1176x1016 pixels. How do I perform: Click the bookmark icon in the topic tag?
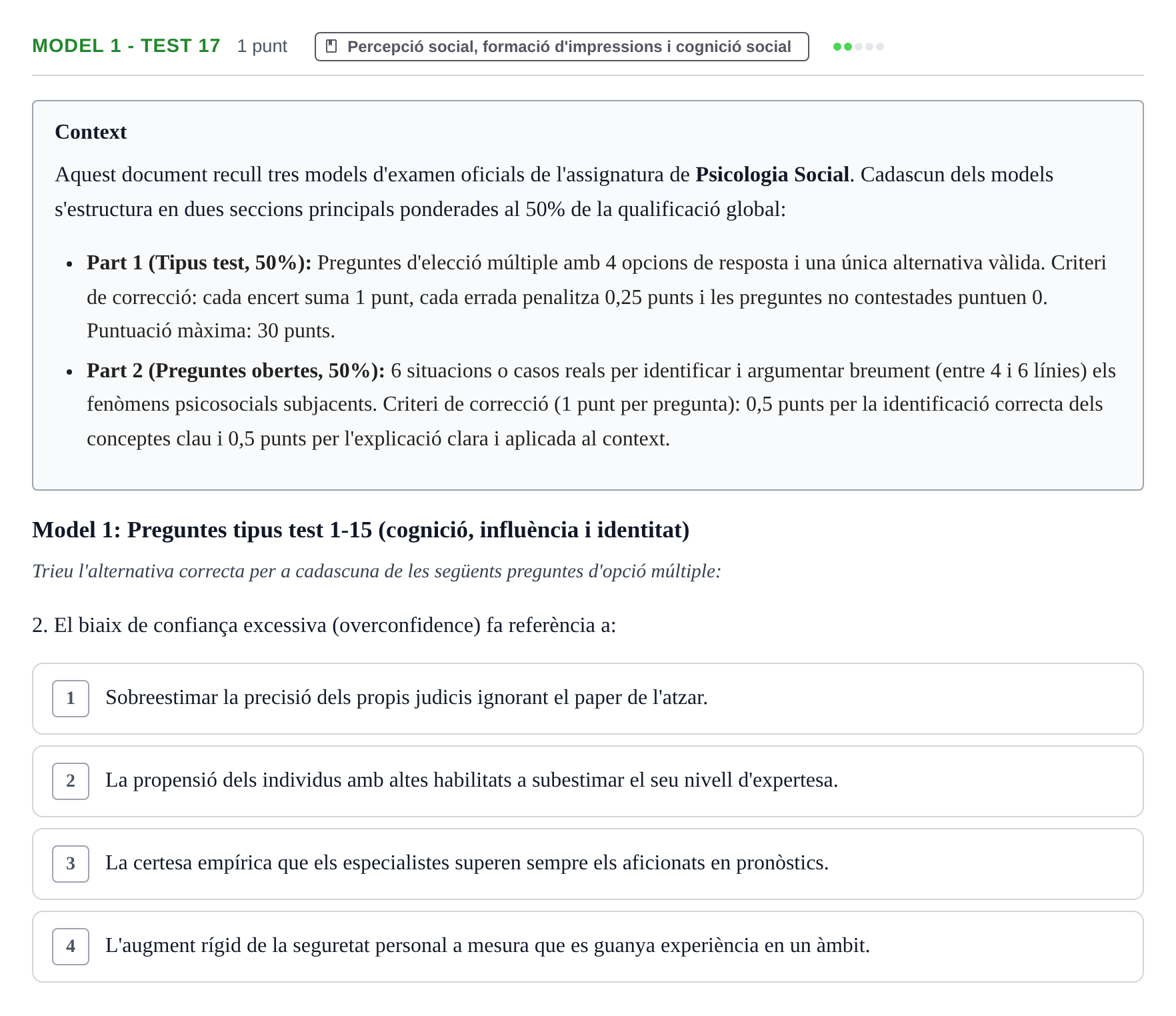pos(331,47)
